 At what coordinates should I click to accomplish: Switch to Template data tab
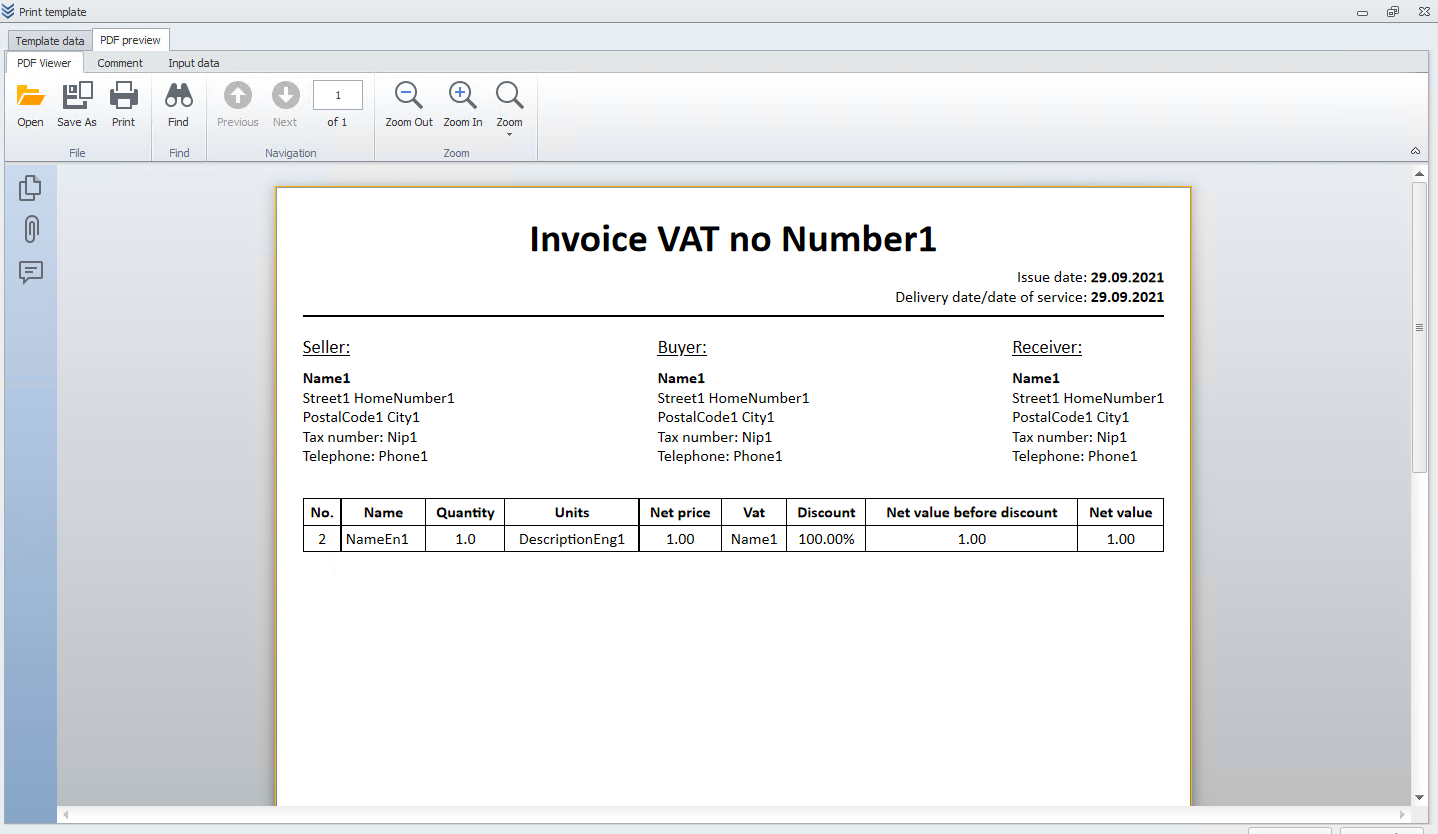tap(50, 41)
